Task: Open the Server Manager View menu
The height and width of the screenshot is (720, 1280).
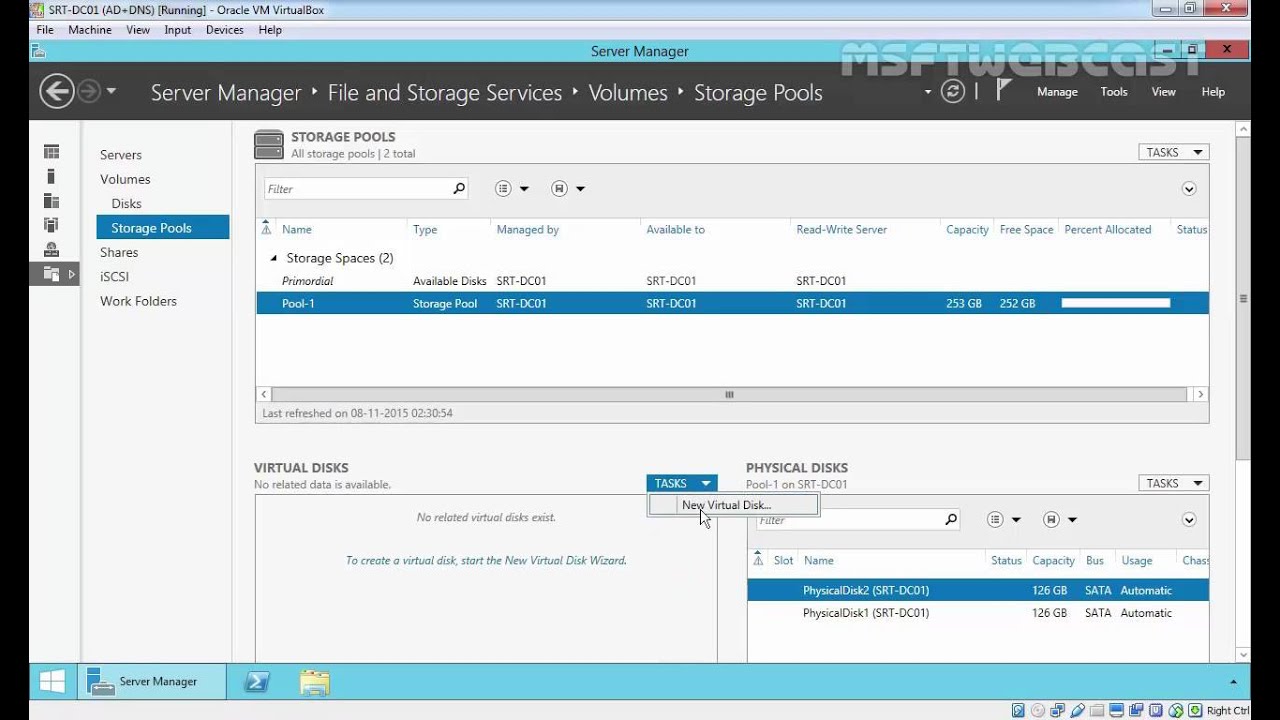Action: point(1163,92)
